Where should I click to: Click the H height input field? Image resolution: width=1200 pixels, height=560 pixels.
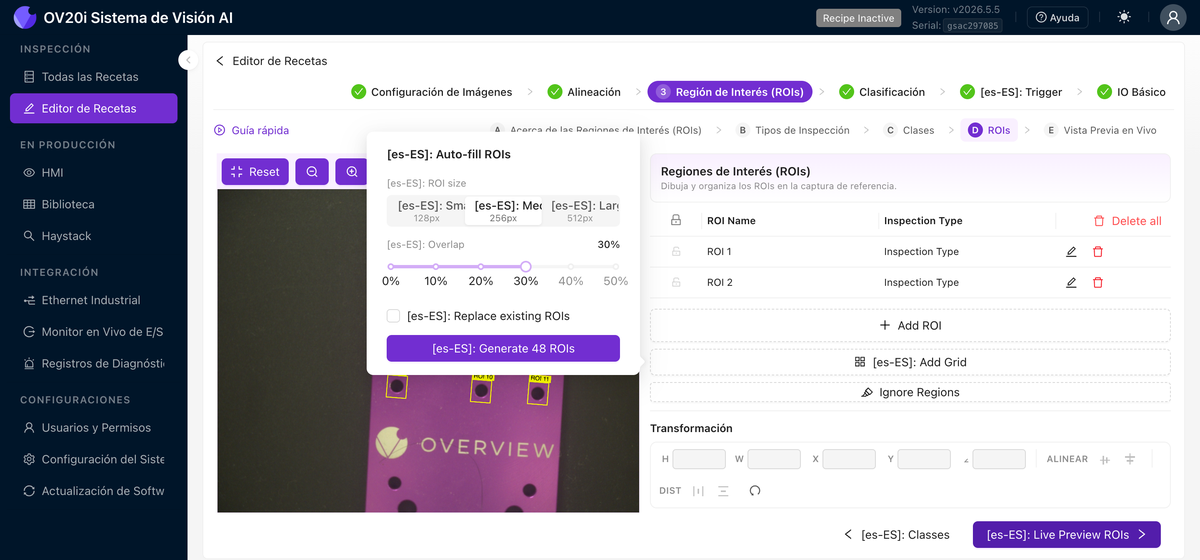(x=699, y=459)
